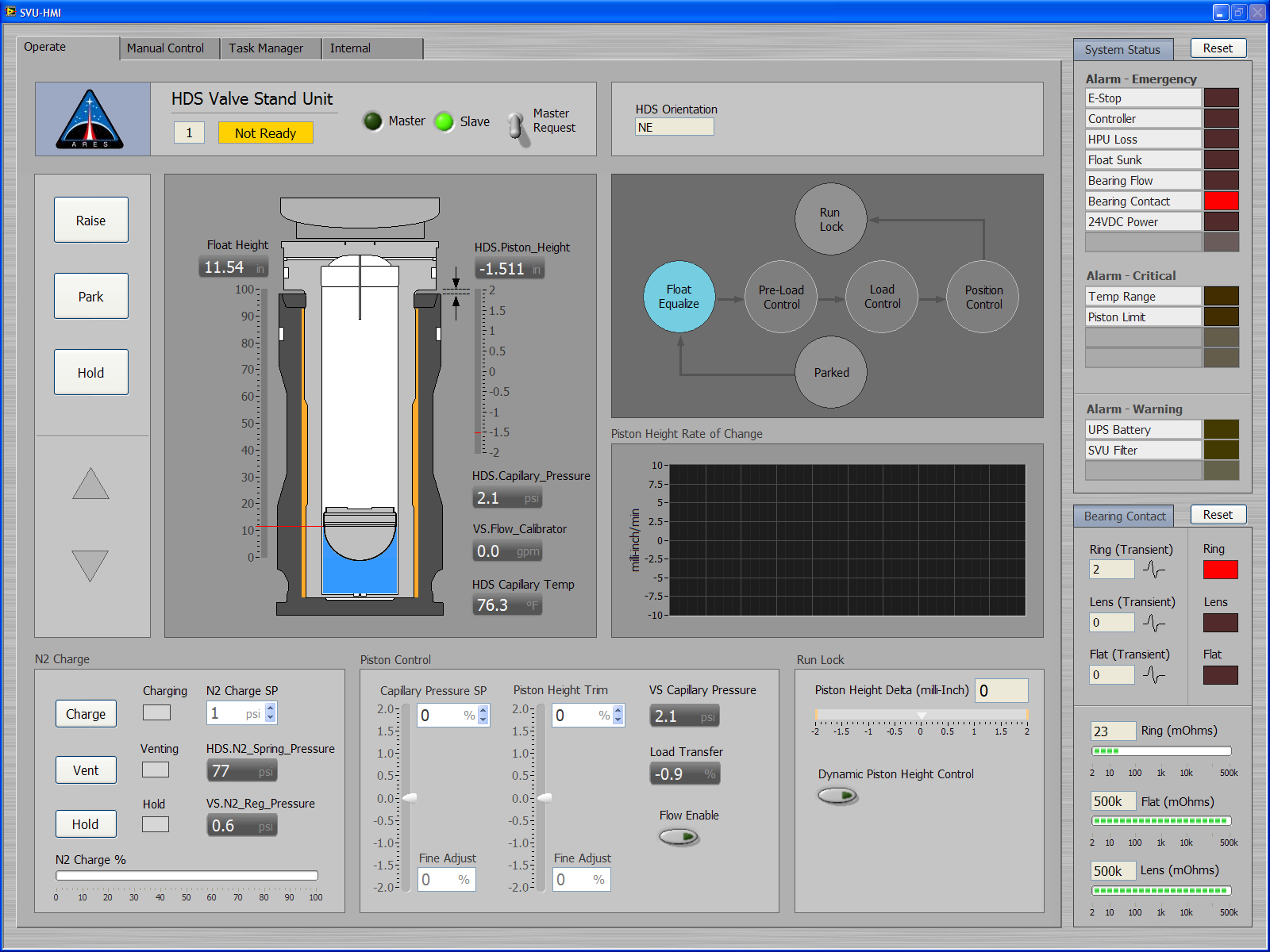Click the Capillary Pressure SP slider handle
This screenshot has height=952, width=1270.
[x=410, y=797]
